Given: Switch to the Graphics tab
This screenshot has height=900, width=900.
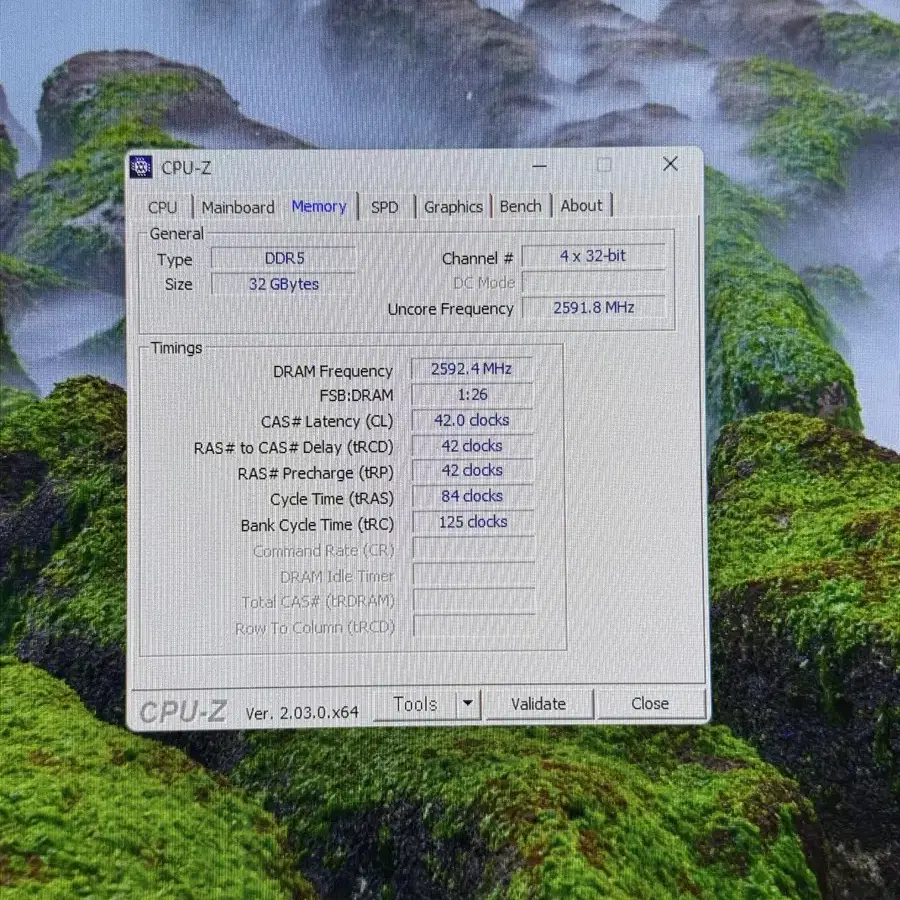Looking at the screenshot, I should 453,207.
